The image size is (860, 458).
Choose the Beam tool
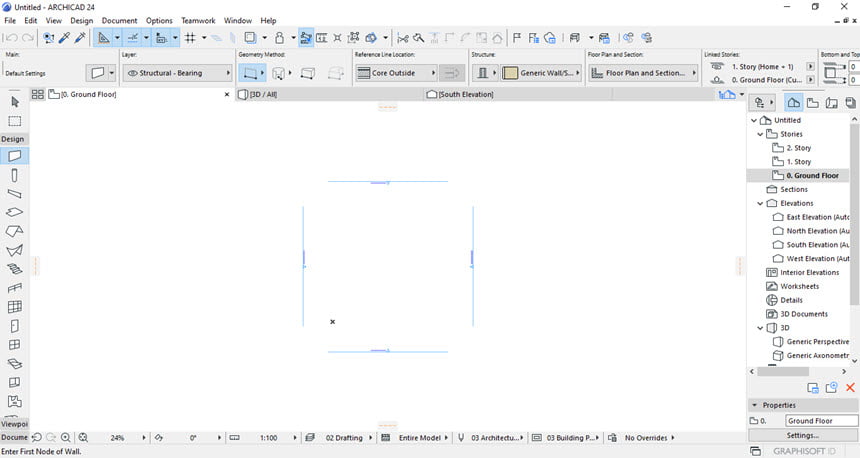coord(15,194)
